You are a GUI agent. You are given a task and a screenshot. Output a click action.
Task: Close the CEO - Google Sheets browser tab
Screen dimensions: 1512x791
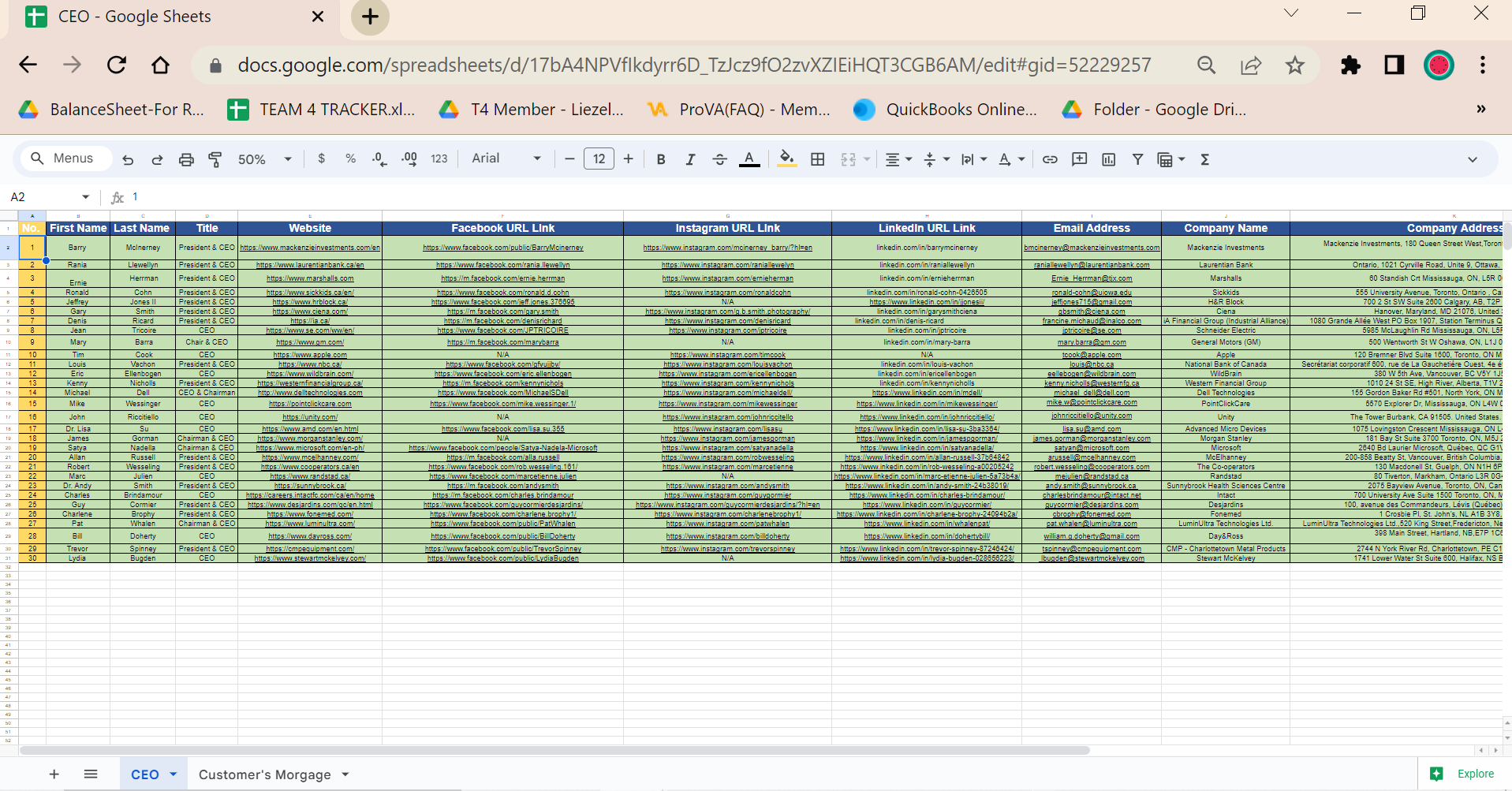(x=318, y=17)
